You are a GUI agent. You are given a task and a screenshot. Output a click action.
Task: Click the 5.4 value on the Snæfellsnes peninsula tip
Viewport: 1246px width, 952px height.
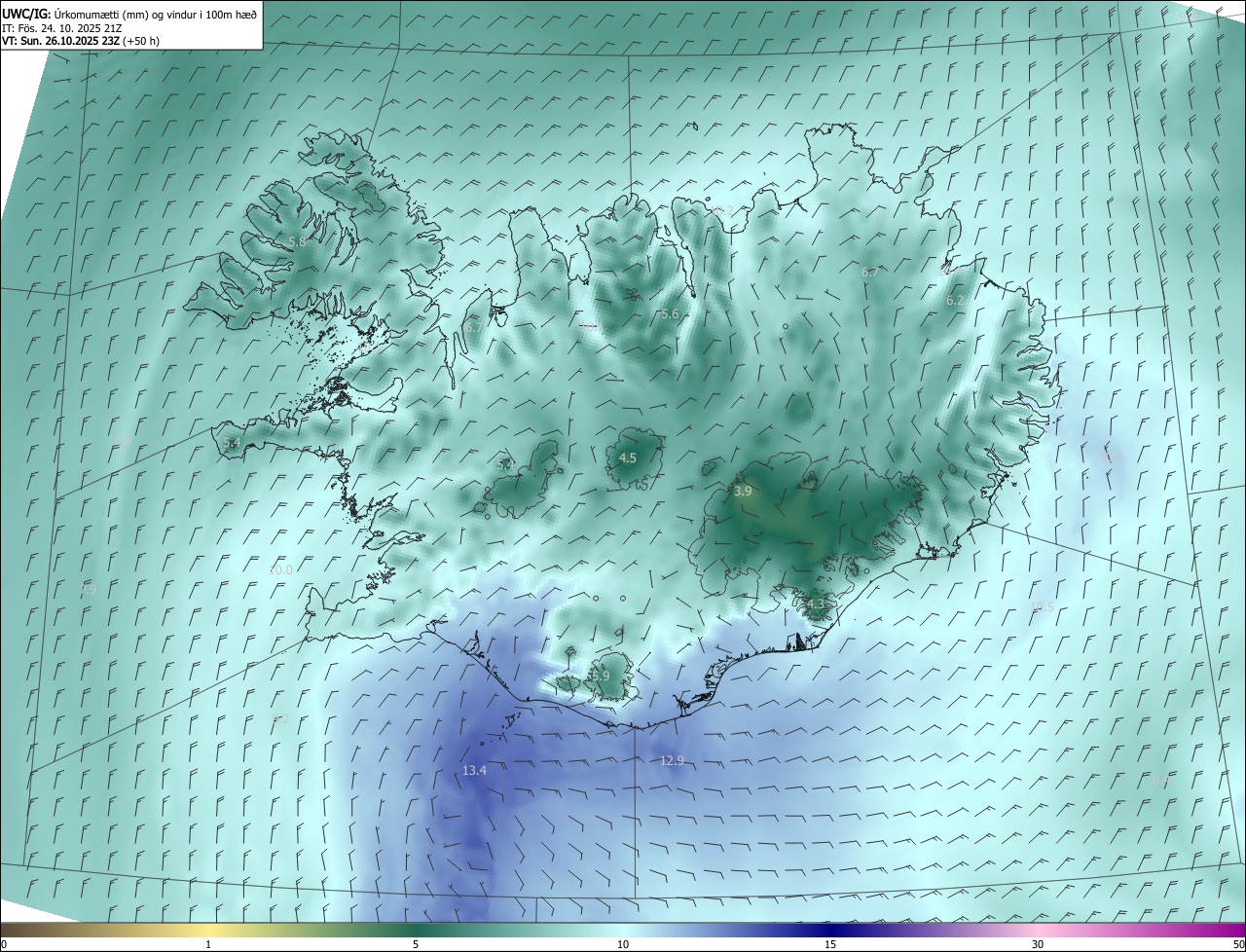pos(232,443)
